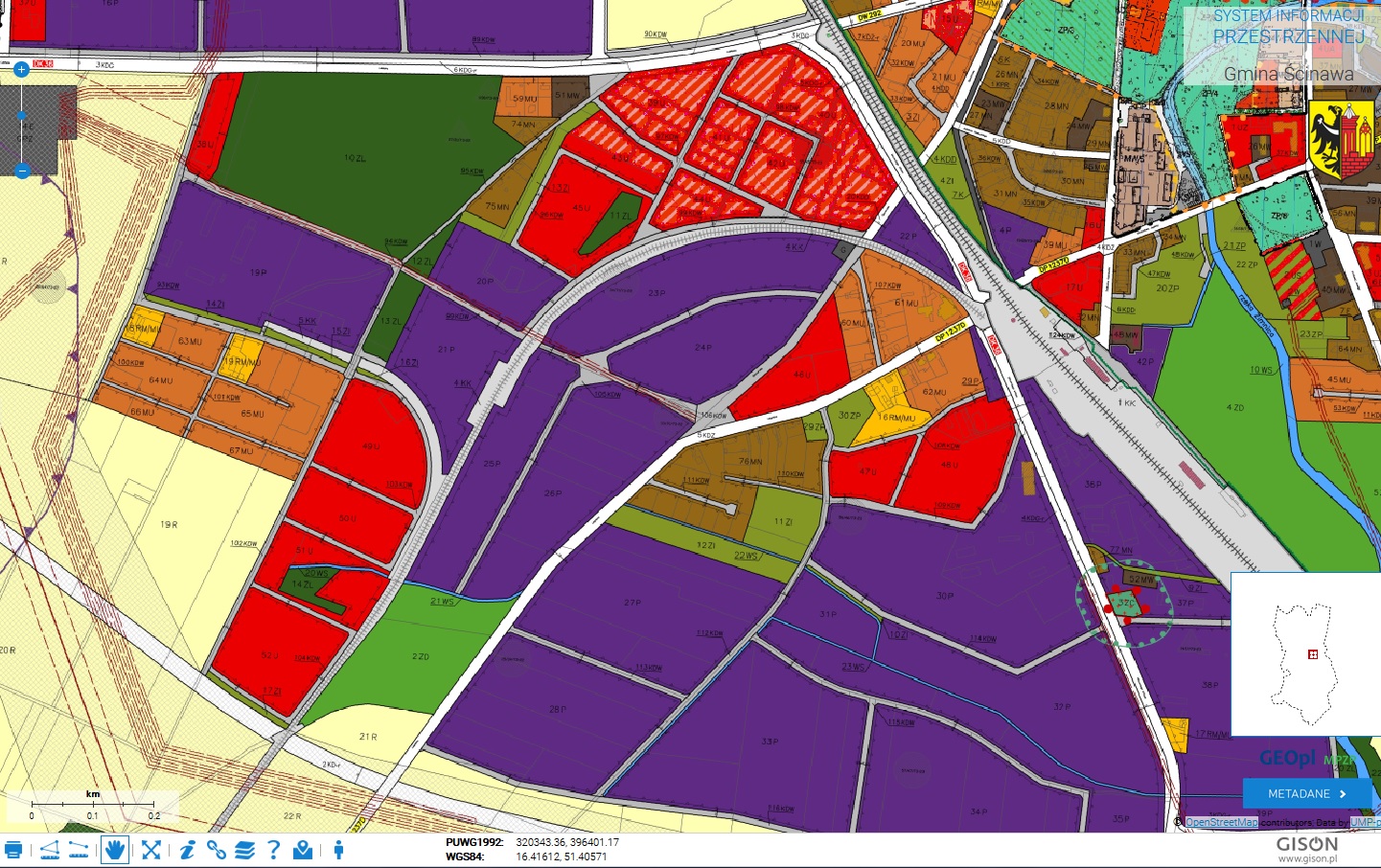Image resolution: width=1381 pixels, height=868 pixels.
Task: Zoom to full map extent
Action: coord(151,850)
